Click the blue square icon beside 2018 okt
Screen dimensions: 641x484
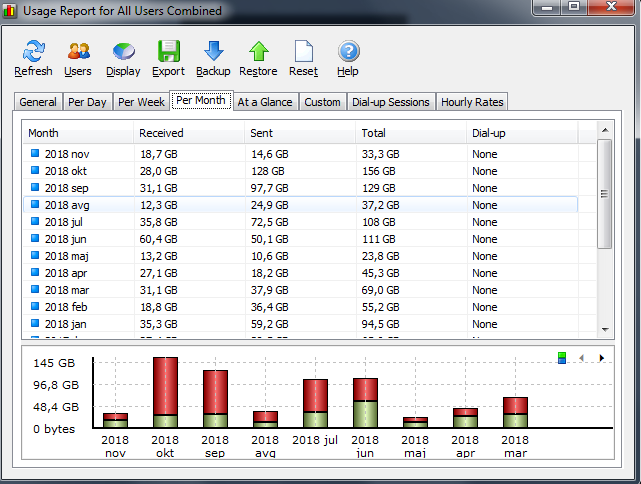point(35,170)
